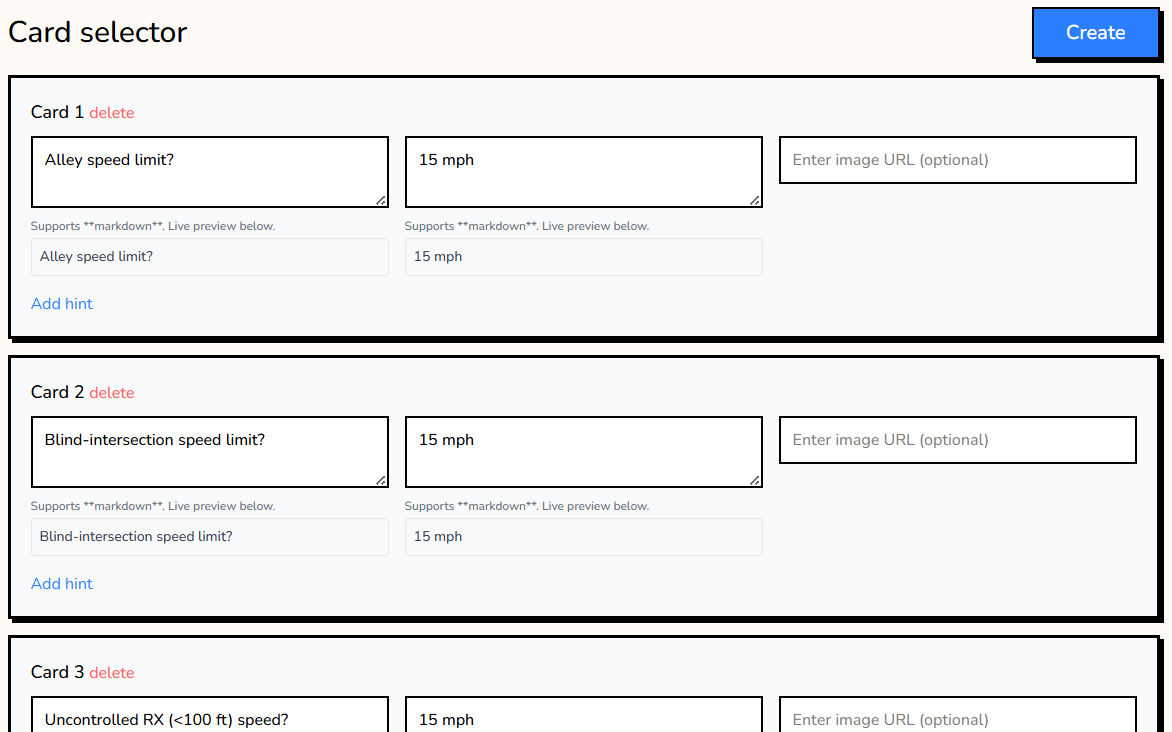Click markdown support note under Card 1 question

[x=153, y=226]
